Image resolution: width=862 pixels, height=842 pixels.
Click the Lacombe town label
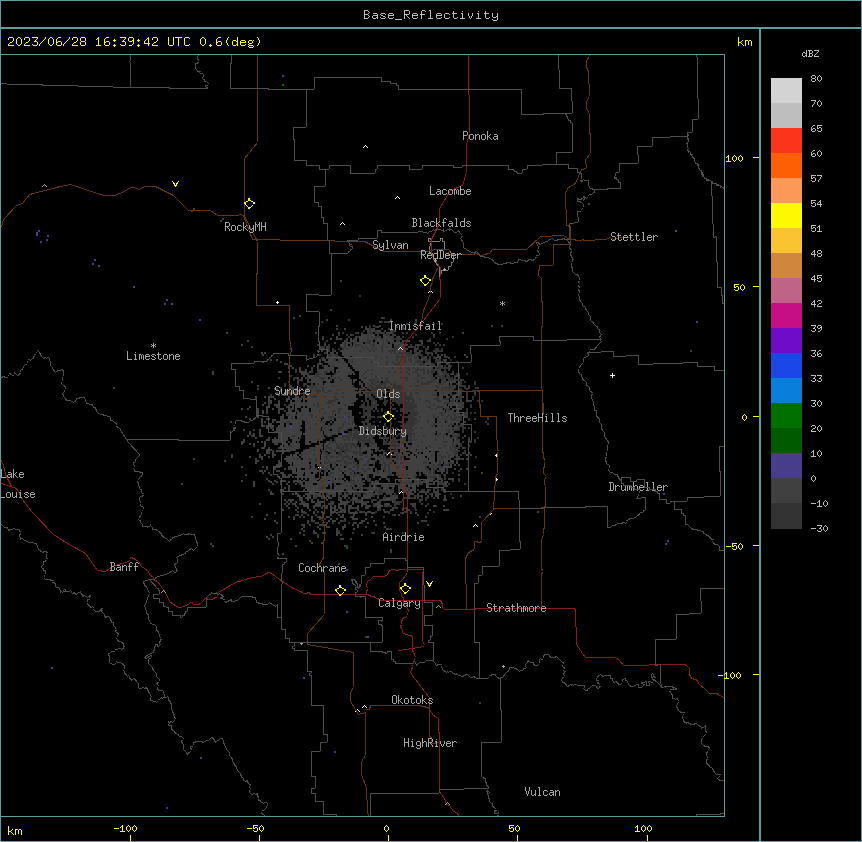[x=450, y=191]
